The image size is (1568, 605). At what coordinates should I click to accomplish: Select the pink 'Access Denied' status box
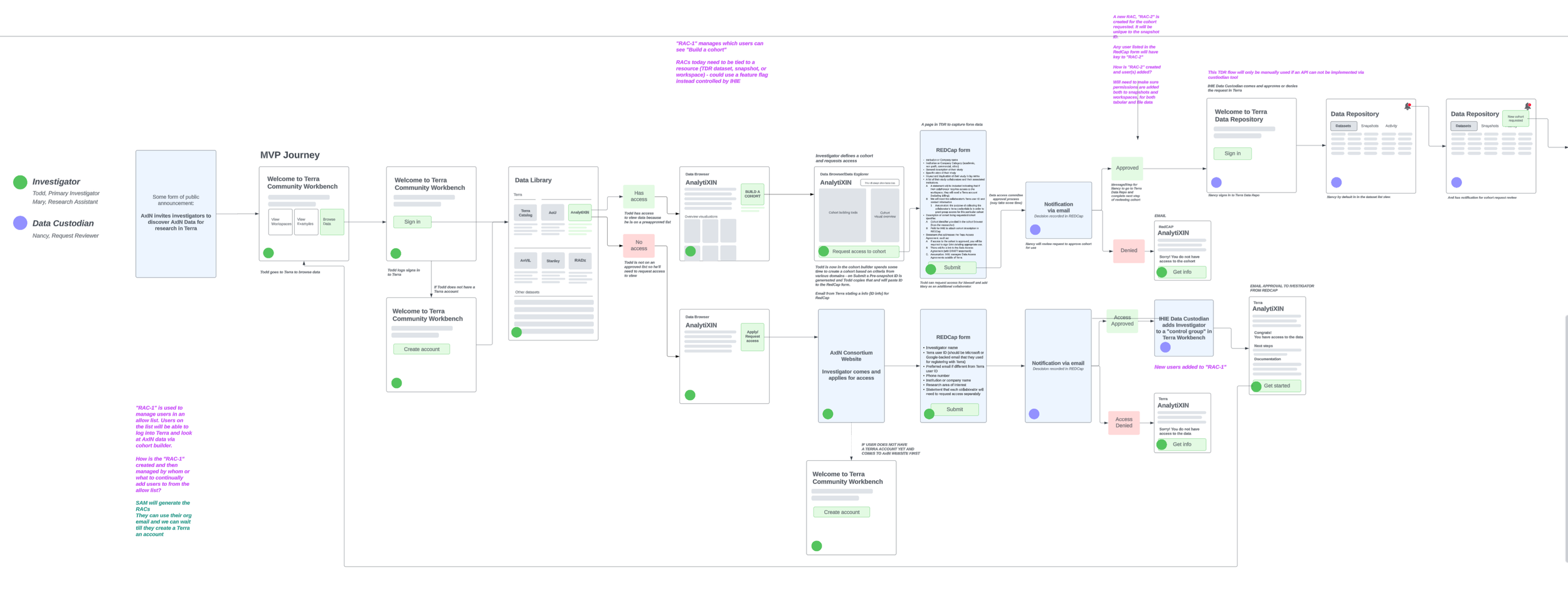[1123, 423]
